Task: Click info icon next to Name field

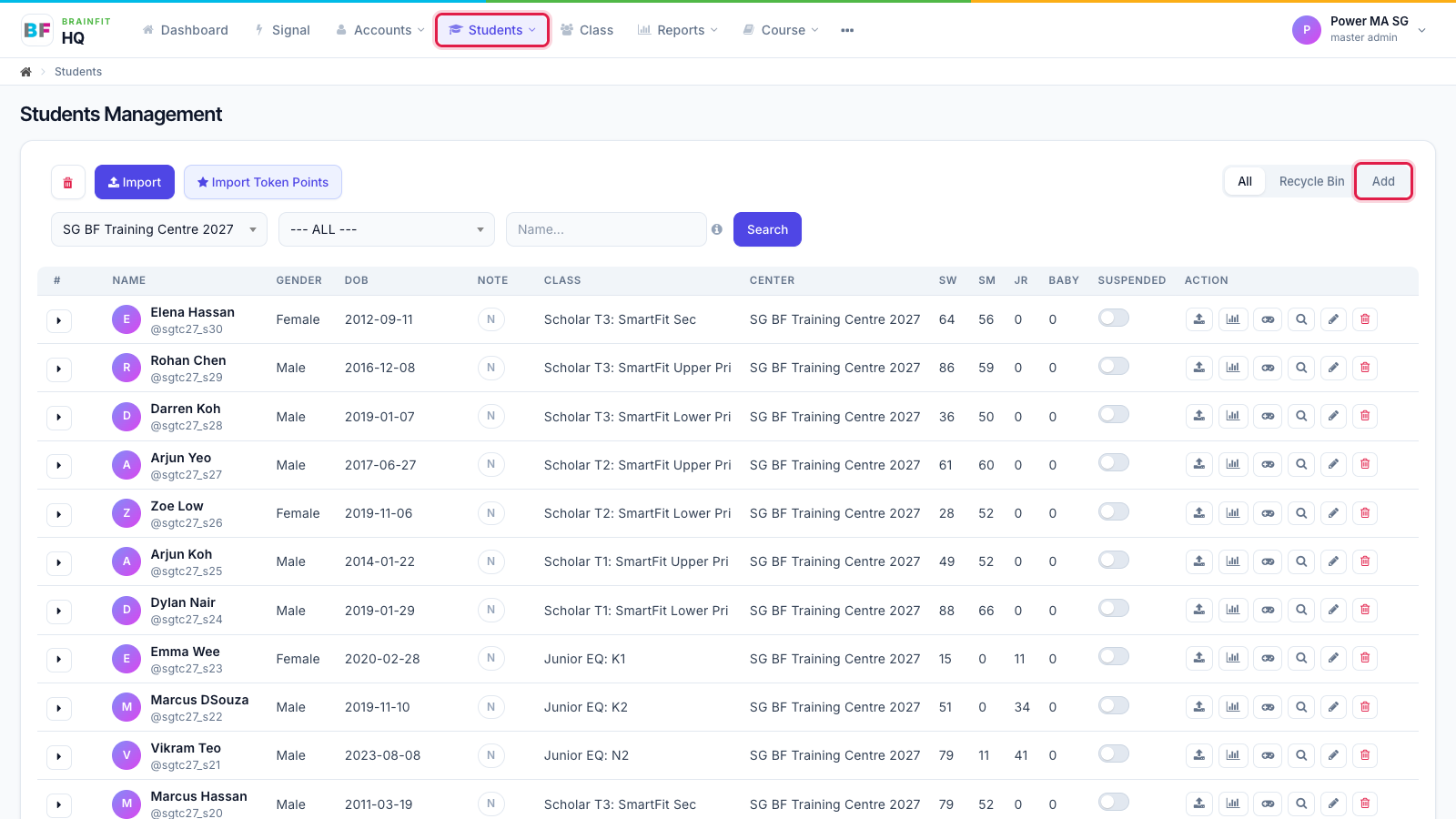Action: pos(717,229)
